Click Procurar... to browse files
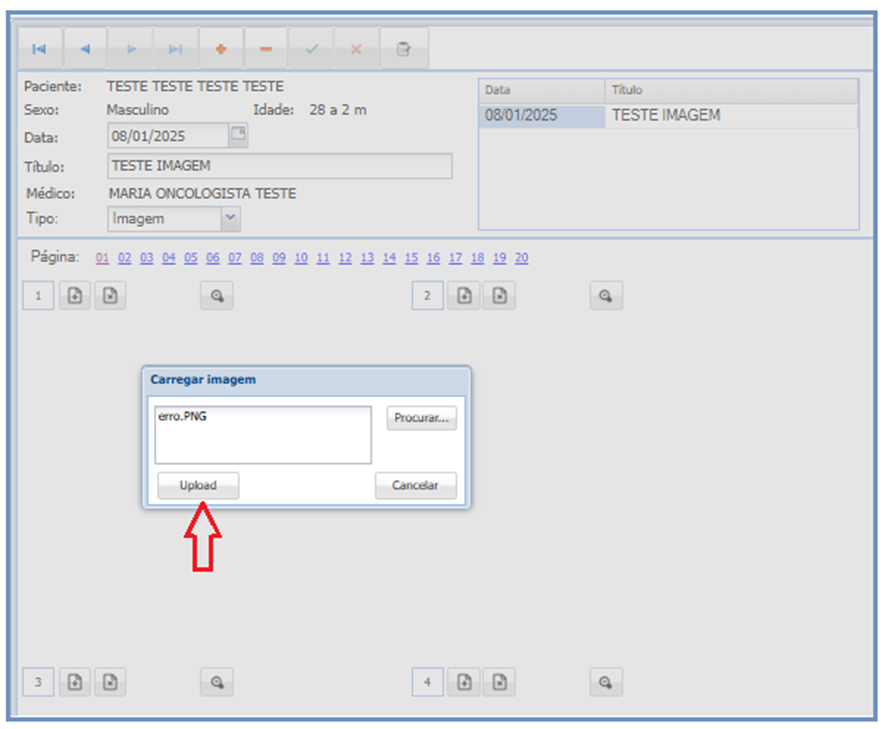Screen dimensions: 885x729 point(422,418)
